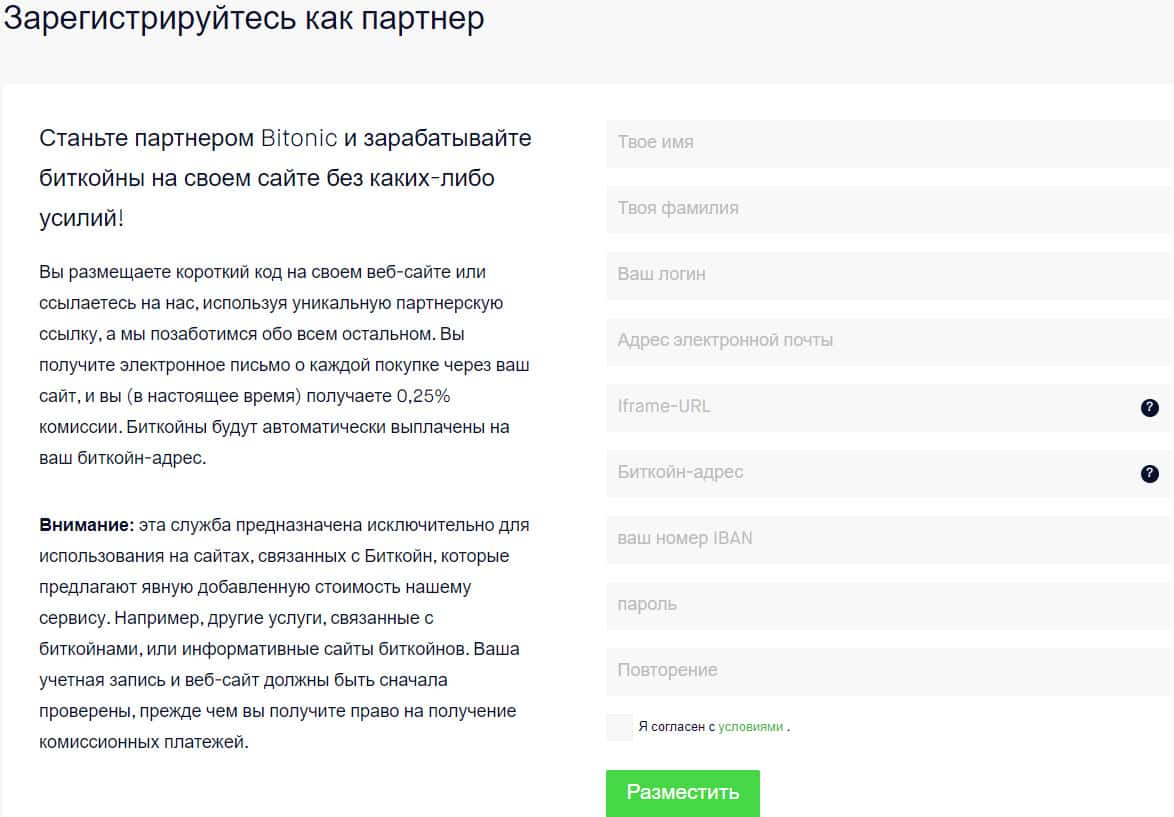Image resolution: width=1174 pixels, height=817 pixels.
Task: Click the 'пароль' password field
Action: click(x=888, y=605)
